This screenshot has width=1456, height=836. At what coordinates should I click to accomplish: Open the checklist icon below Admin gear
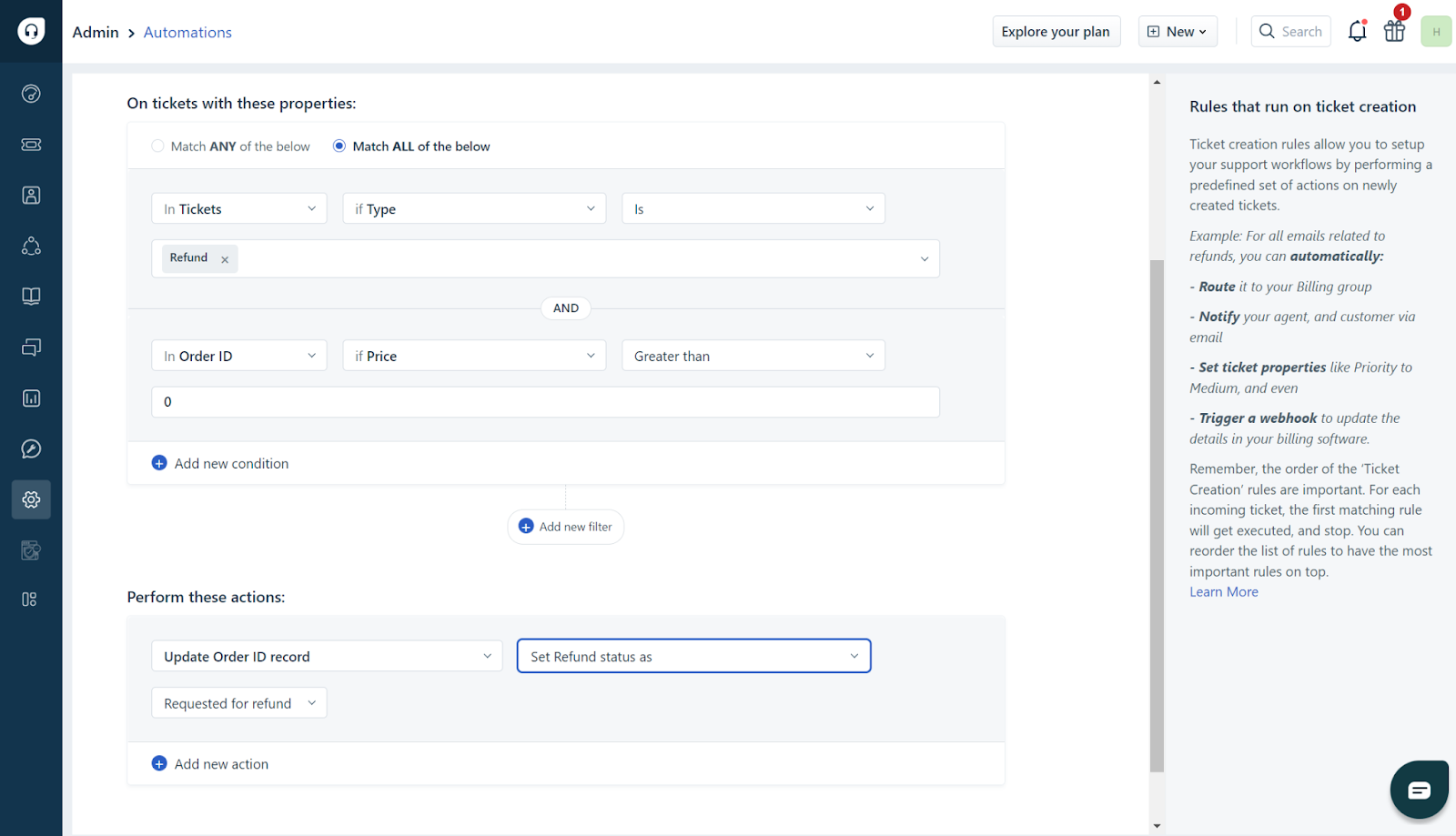(x=31, y=550)
